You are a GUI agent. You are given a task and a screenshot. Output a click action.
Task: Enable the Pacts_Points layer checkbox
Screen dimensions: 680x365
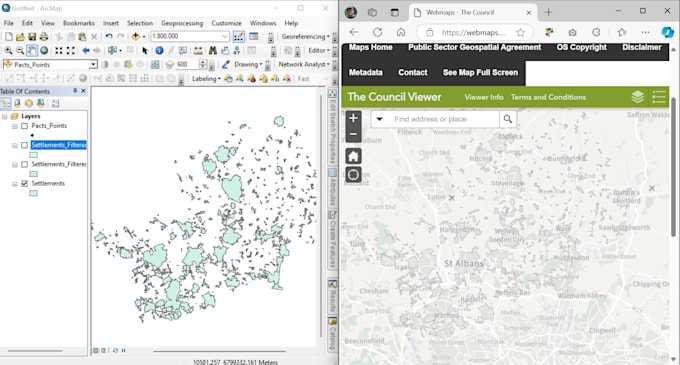[25, 126]
